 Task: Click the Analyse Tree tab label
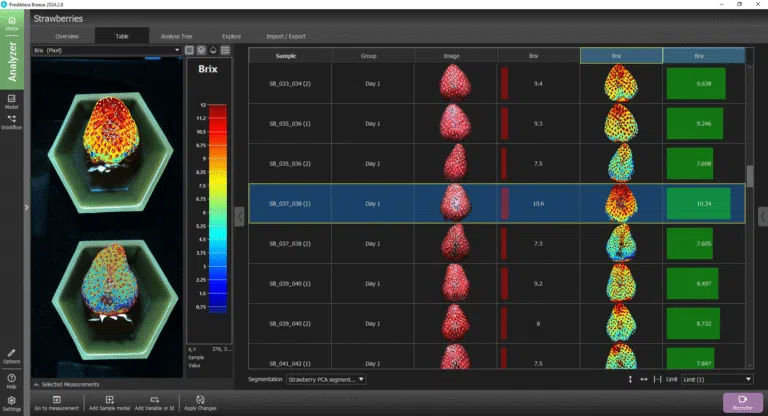176,36
